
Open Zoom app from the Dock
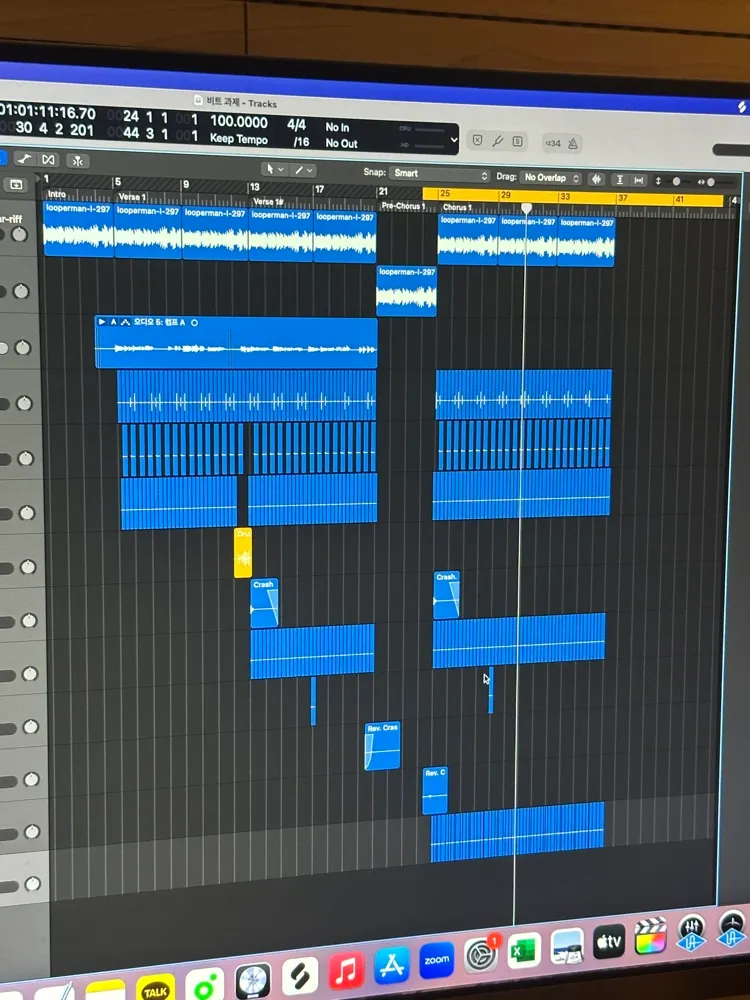(x=437, y=960)
